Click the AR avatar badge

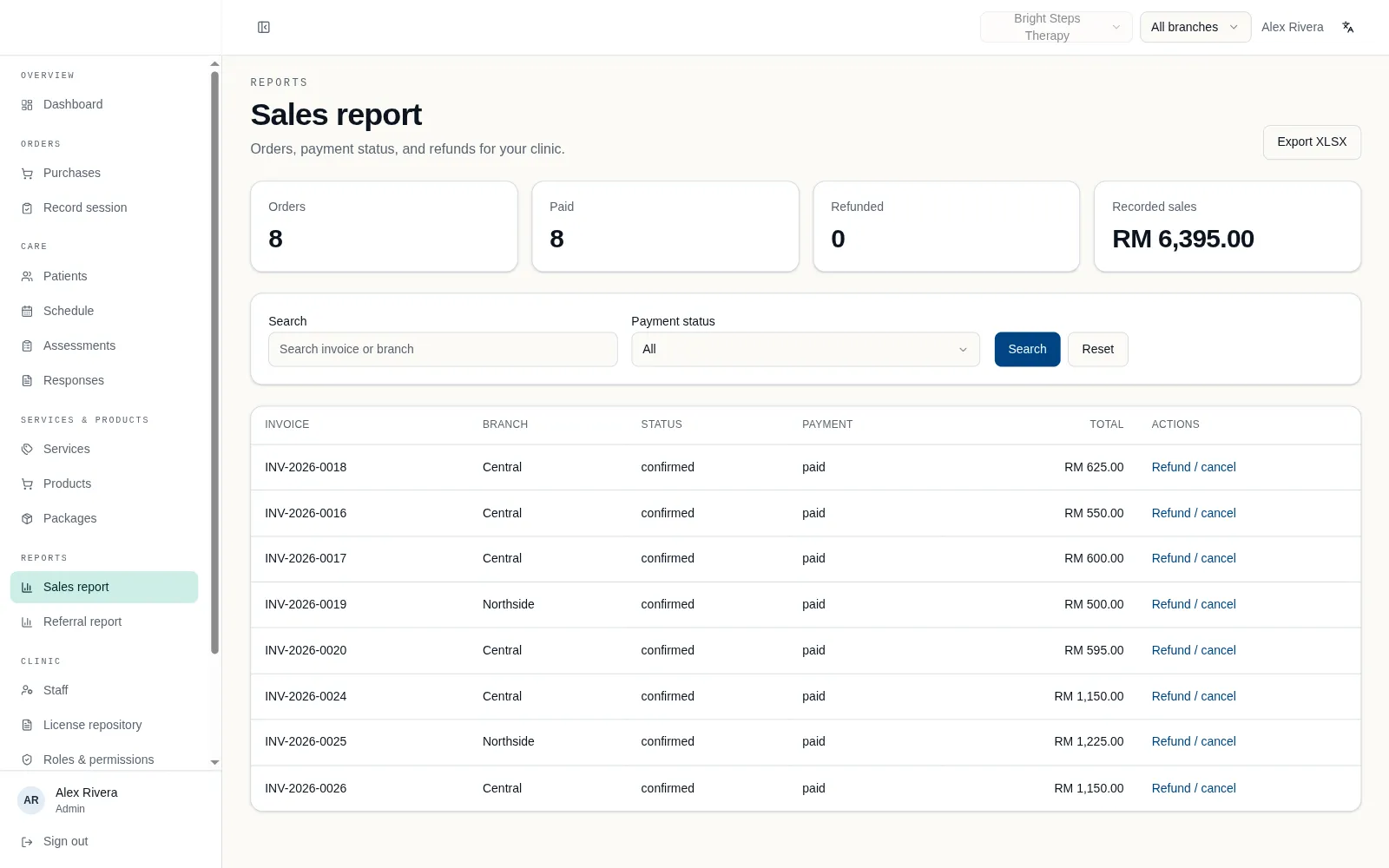(31, 800)
